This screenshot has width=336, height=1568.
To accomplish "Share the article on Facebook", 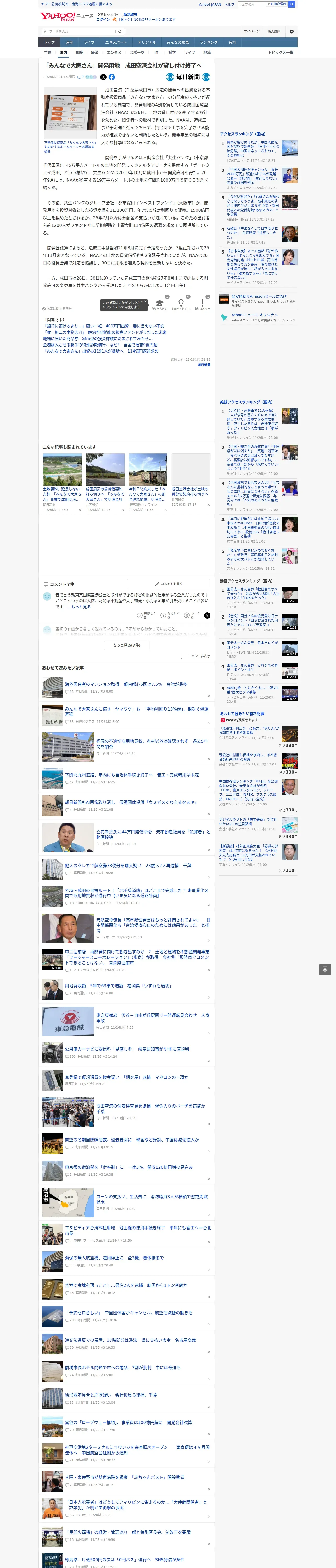I will 111,77.
